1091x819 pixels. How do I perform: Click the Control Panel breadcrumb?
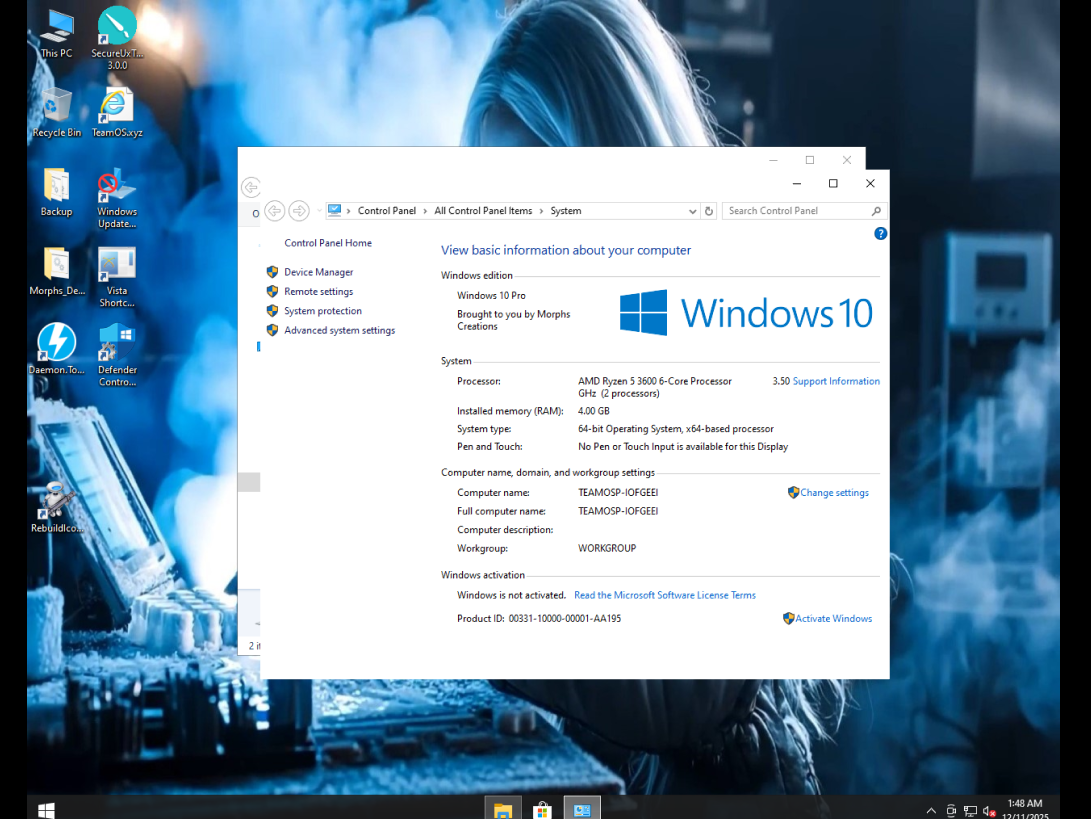[387, 211]
